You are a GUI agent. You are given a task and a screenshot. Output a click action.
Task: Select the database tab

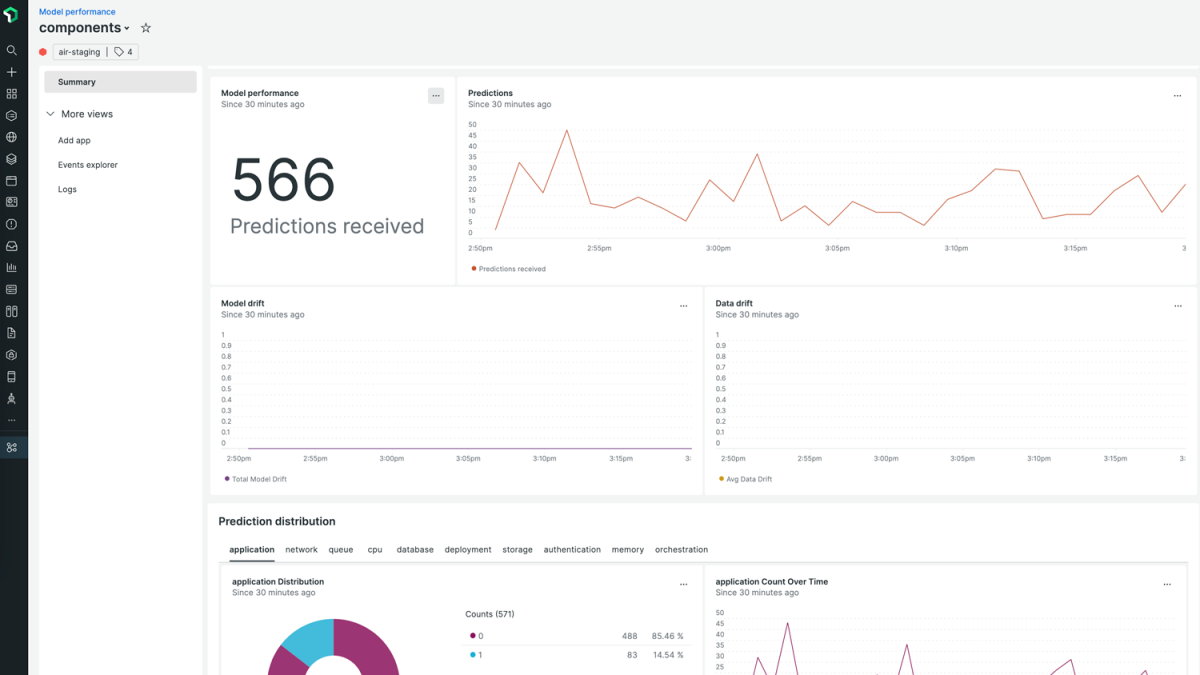coord(415,550)
